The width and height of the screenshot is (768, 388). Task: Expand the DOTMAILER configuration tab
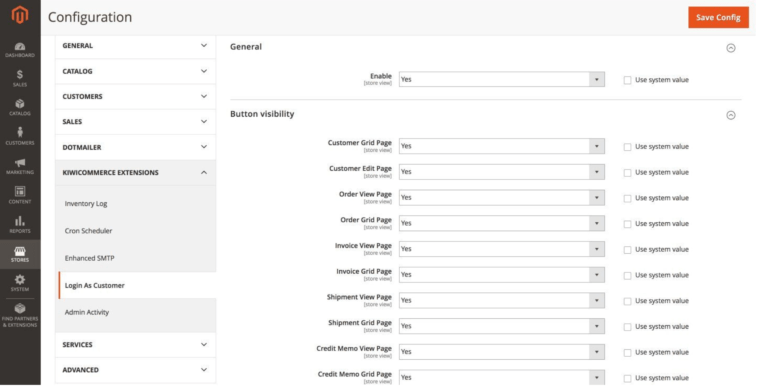(135, 147)
